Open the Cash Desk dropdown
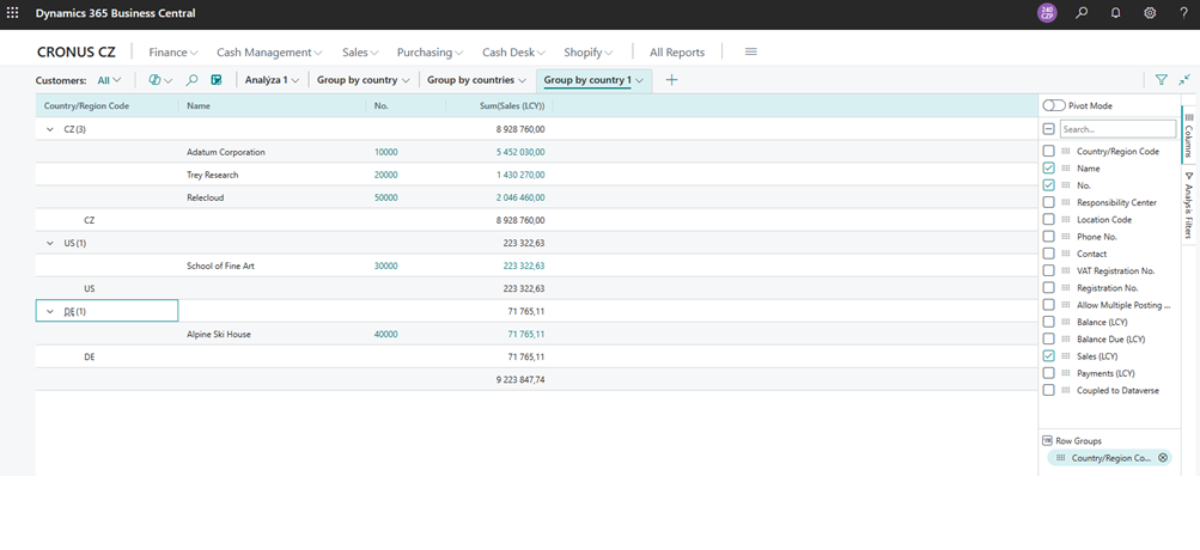Viewport: 1200px width, 550px height. tap(514, 52)
